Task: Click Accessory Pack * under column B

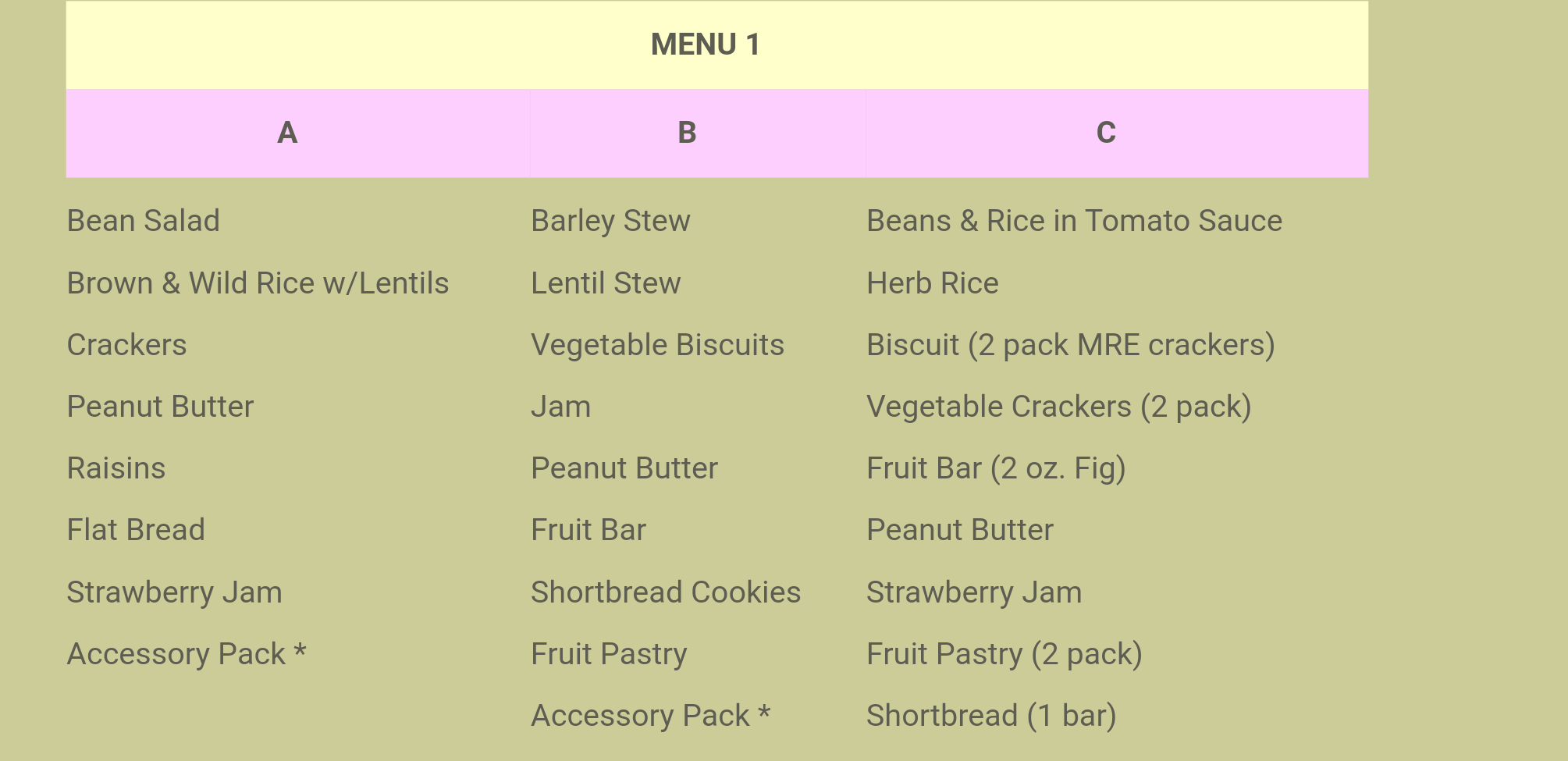Action: coord(651,716)
